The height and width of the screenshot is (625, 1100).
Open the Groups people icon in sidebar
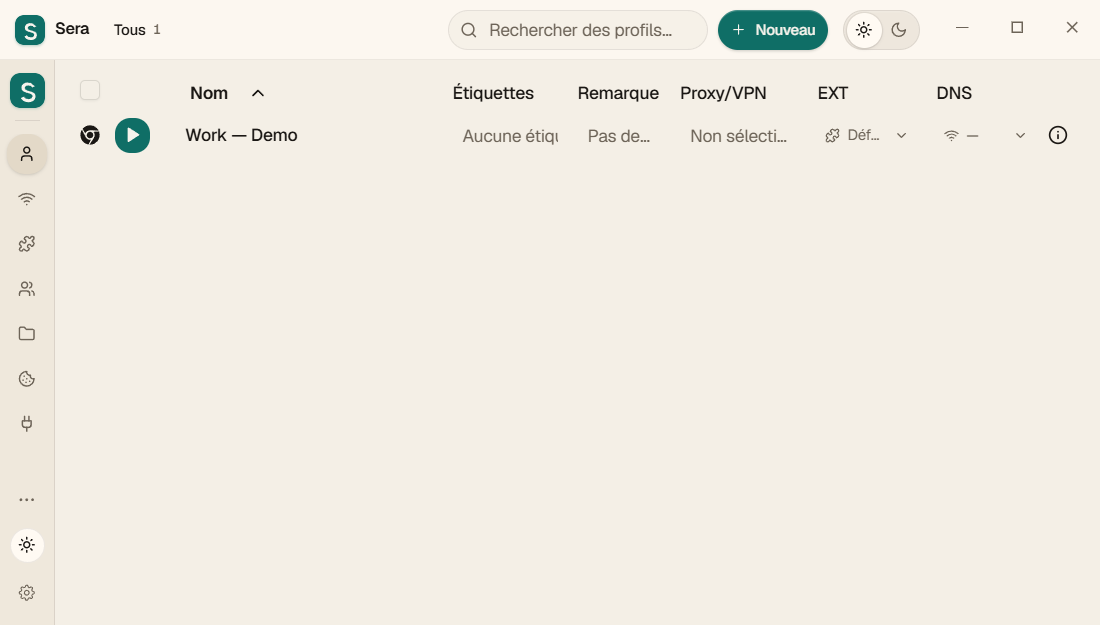pos(27,288)
